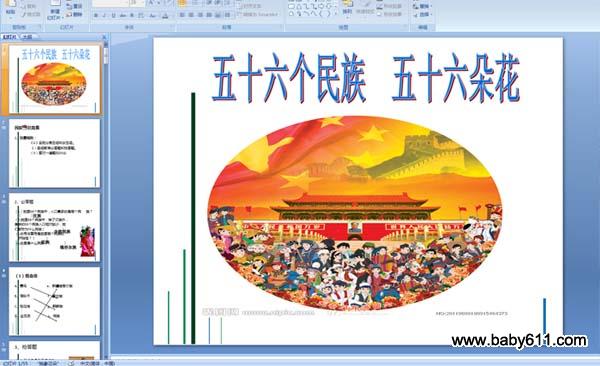The height and width of the screenshot is (366, 600).
Task: Toggle Bold formatting in the ribbon
Action: 96,15
